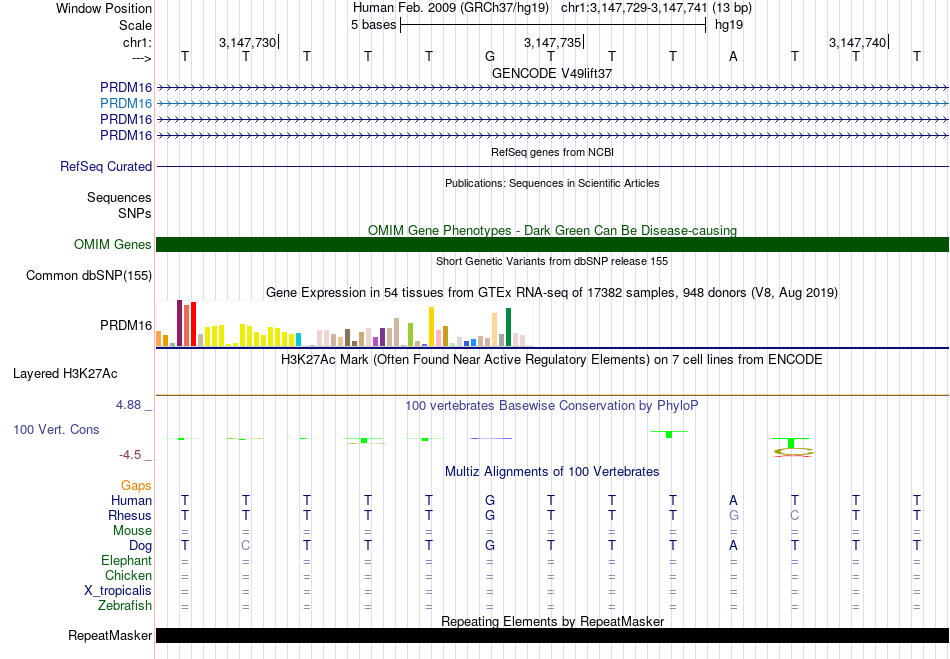
Task: Click the light-blue PRDM16 transcript label
Action: click(126, 104)
